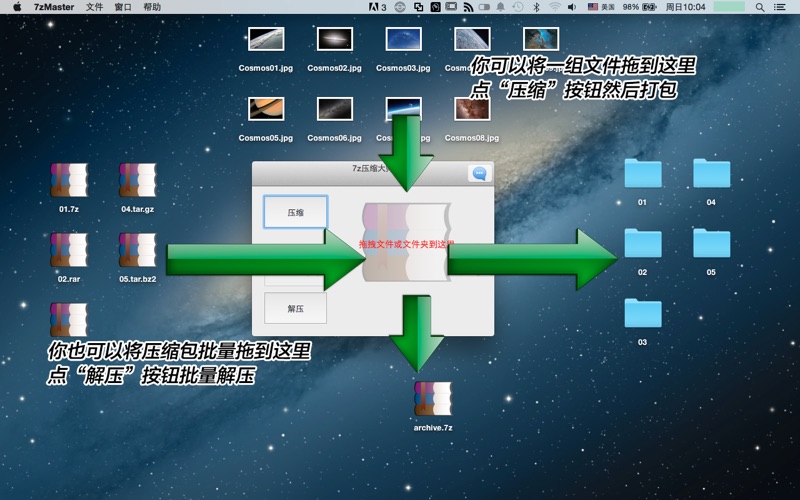Screen dimensions: 800x500
Task: Click the file name 05.tar.bz2
Action: [x=138, y=279]
